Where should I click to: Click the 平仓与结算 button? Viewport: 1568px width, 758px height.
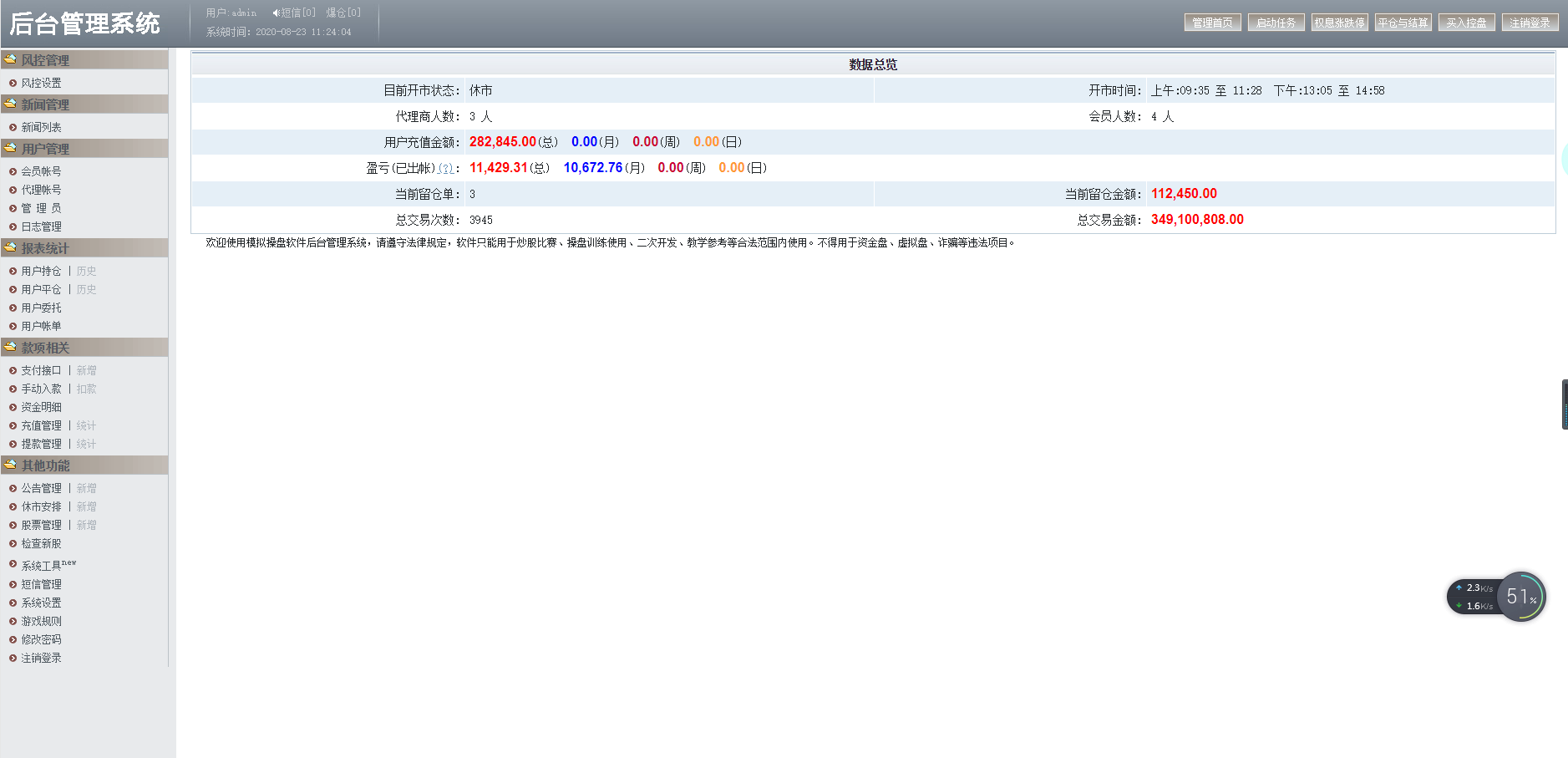tap(1404, 22)
